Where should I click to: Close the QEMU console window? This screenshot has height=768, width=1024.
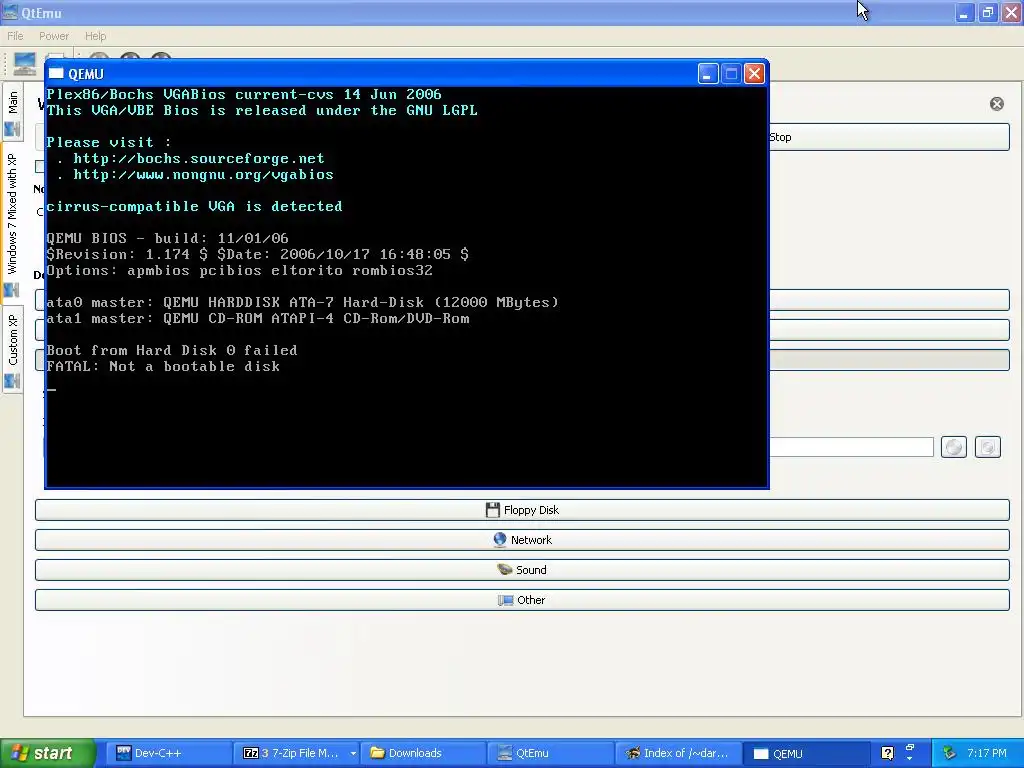[754, 74]
